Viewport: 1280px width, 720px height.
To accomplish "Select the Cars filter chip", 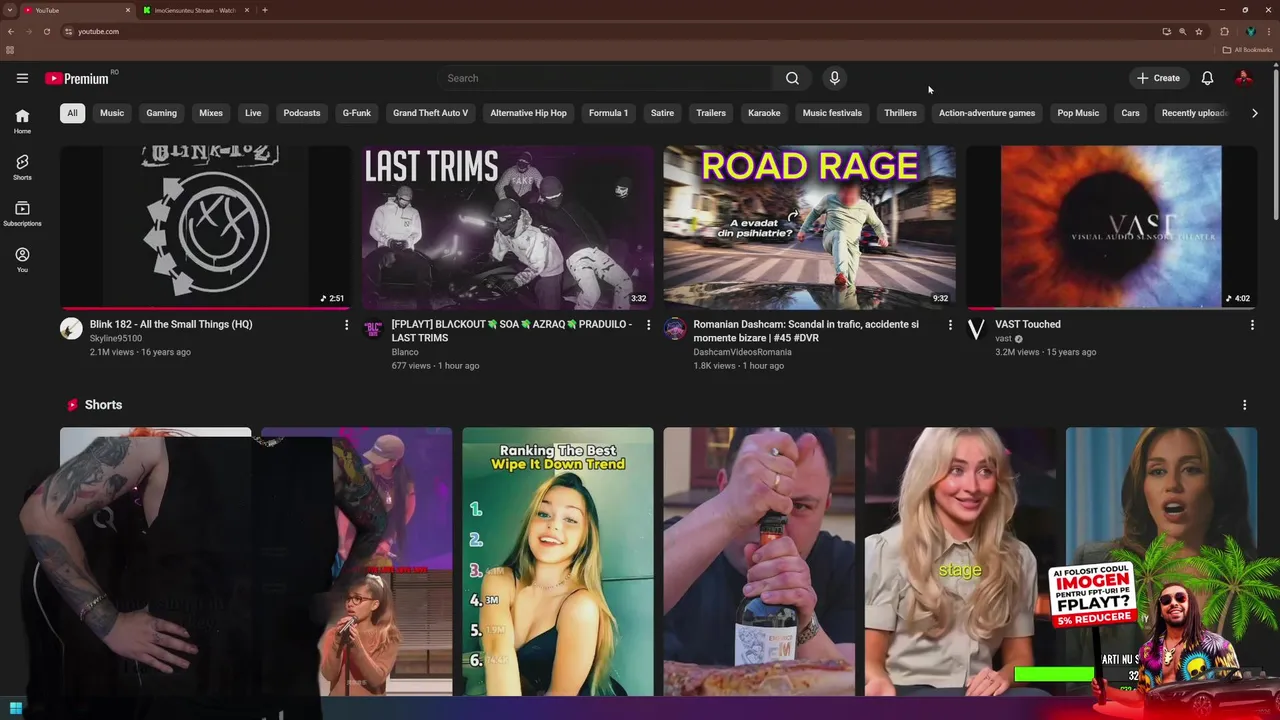I will (x=1130, y=113).
